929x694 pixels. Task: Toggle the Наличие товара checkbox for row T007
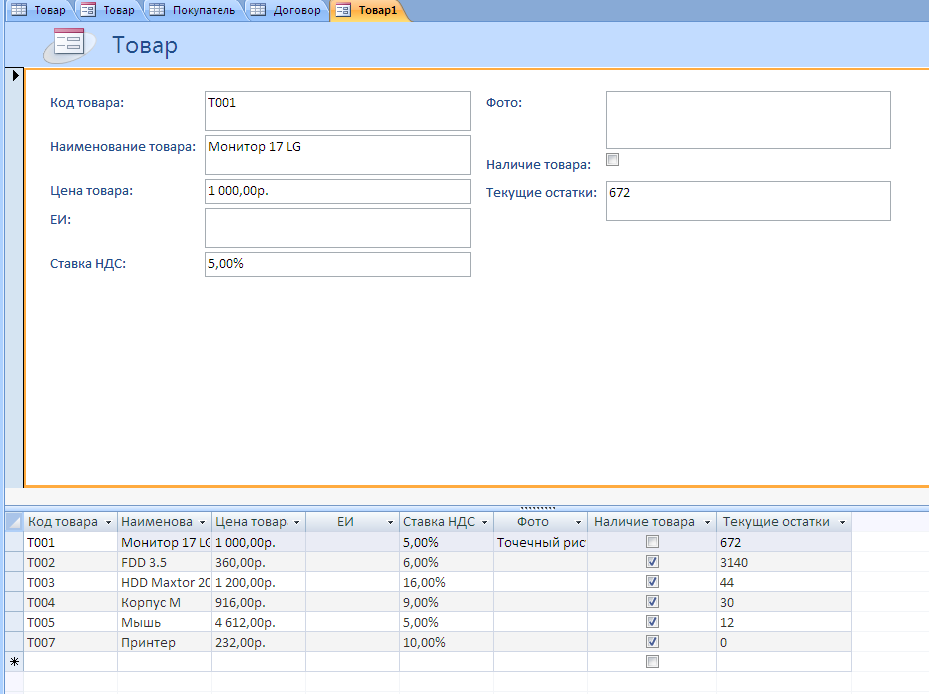652,642
